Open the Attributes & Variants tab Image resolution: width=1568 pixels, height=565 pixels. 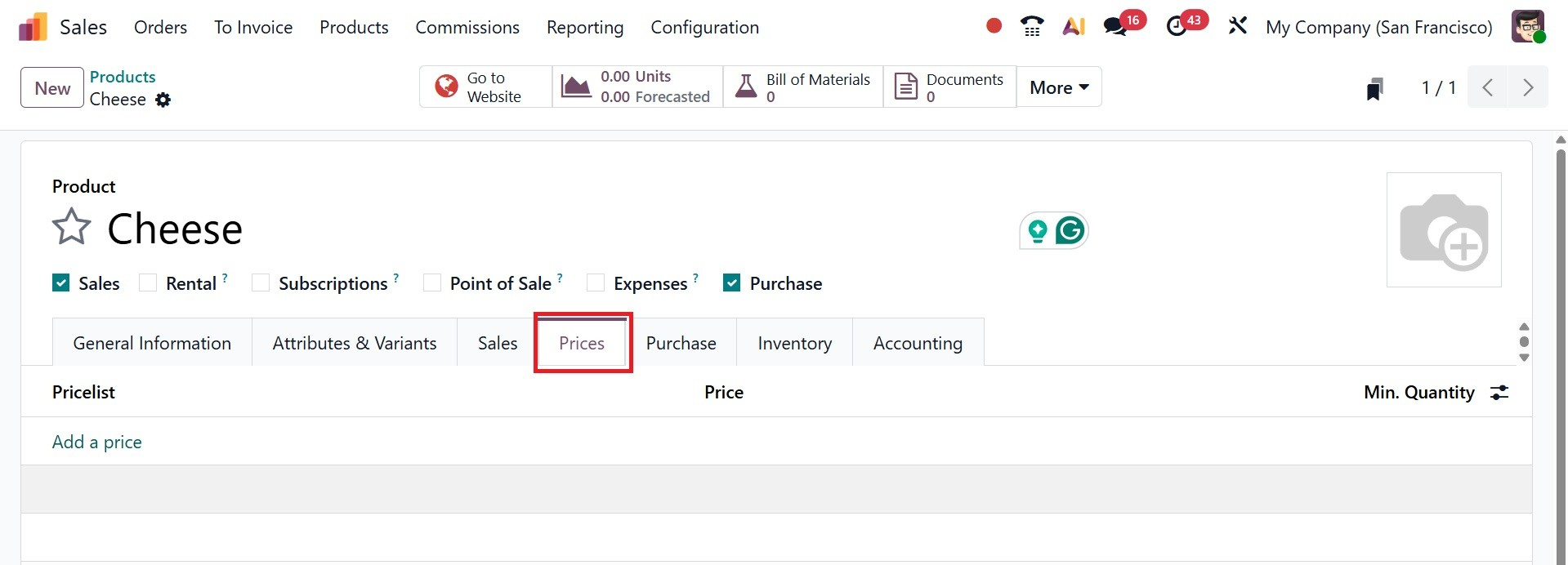click(x=354, y=343)
